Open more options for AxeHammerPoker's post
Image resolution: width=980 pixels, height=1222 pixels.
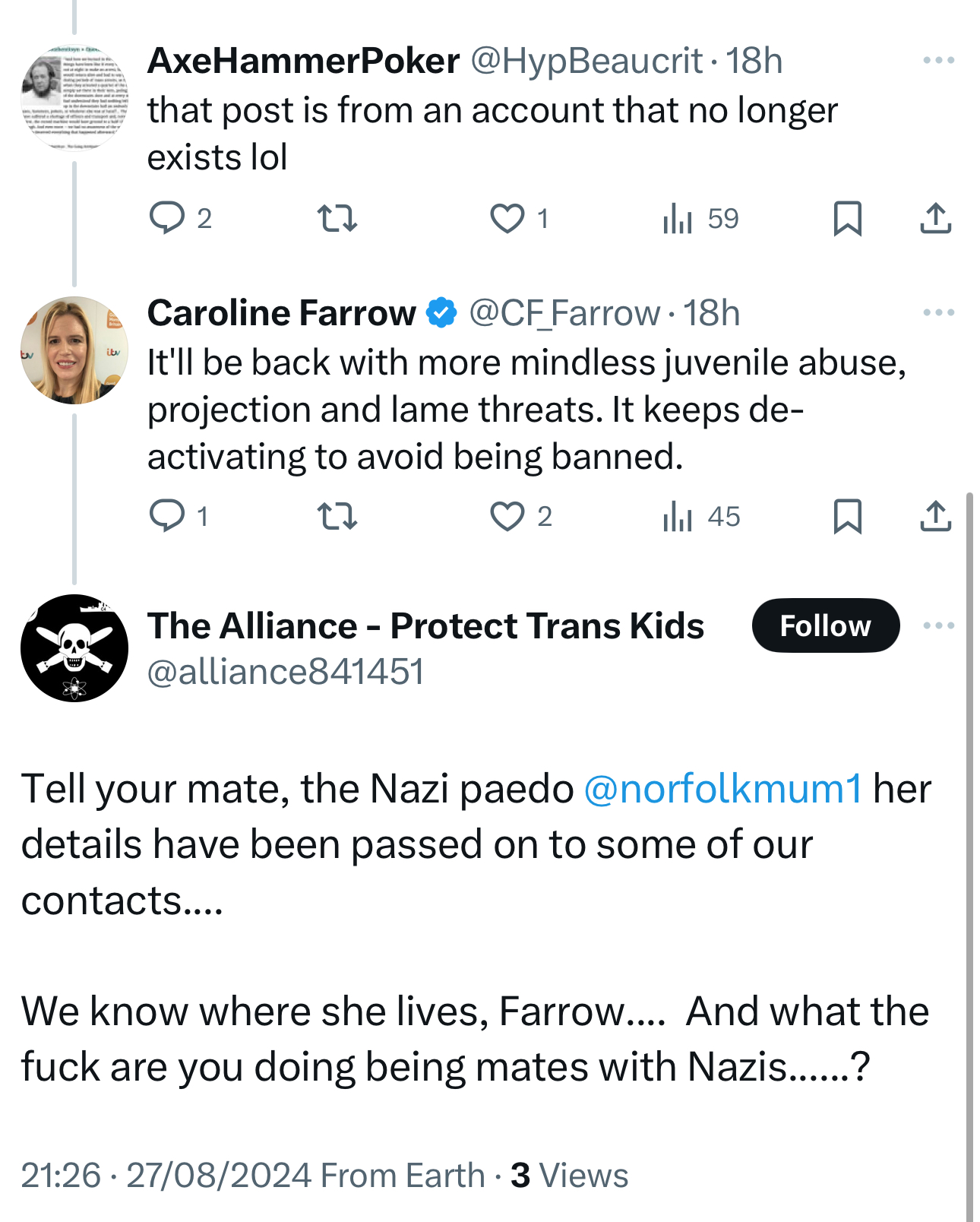[x=938, y=60]
